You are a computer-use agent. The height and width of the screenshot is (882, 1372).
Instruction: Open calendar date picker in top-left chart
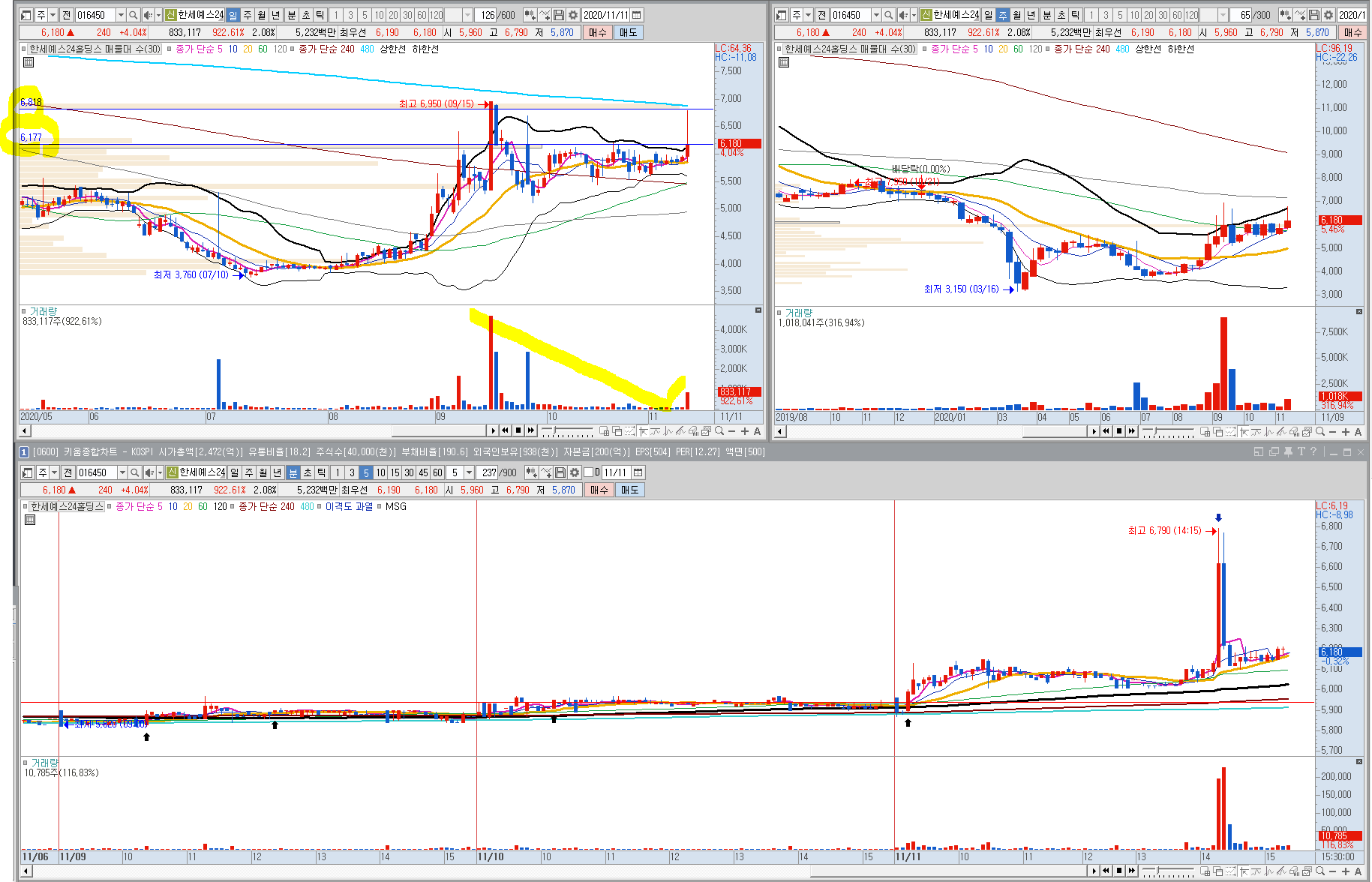[x=637, y=15]
